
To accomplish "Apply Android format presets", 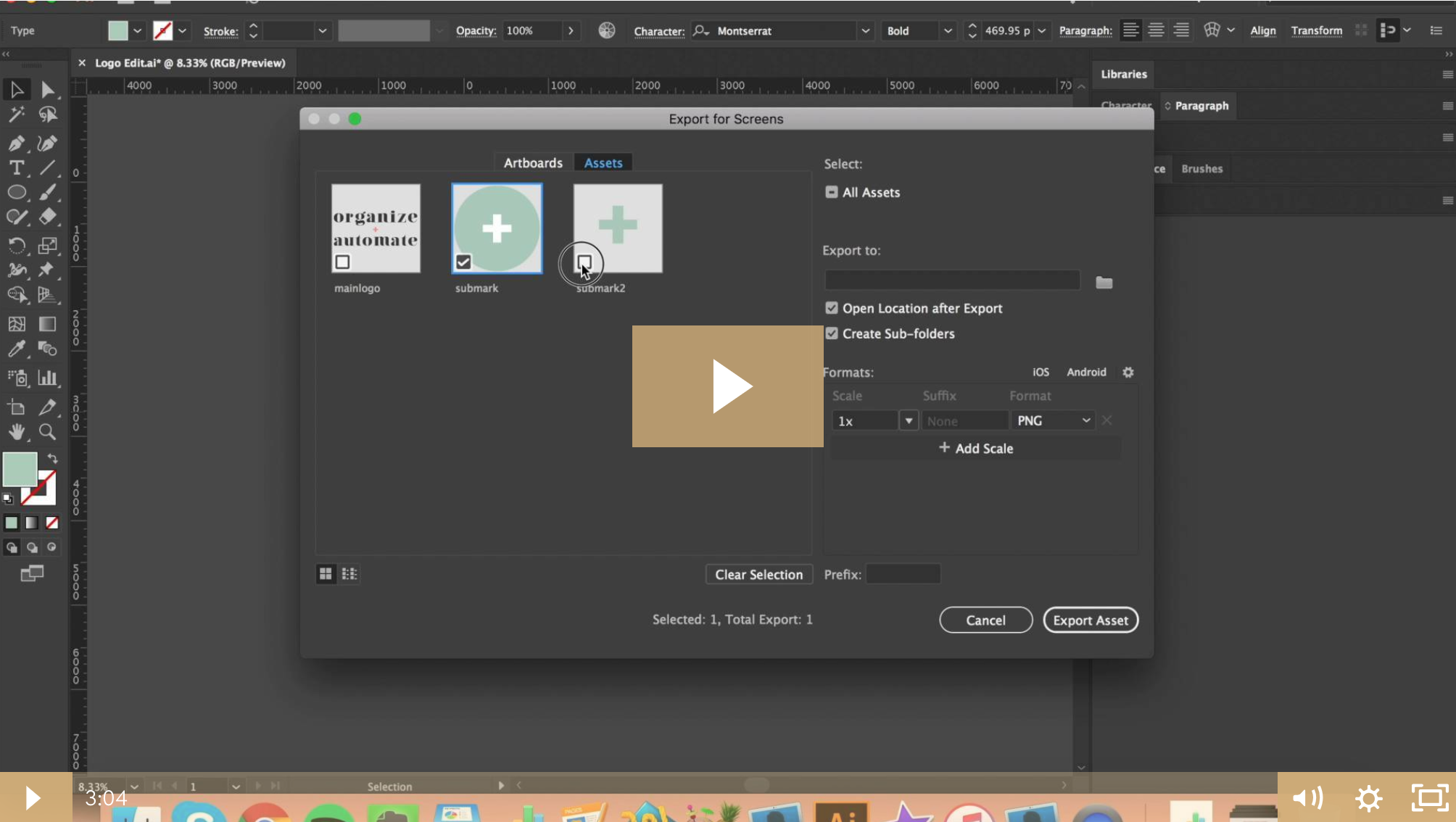I will [1086, 372].
